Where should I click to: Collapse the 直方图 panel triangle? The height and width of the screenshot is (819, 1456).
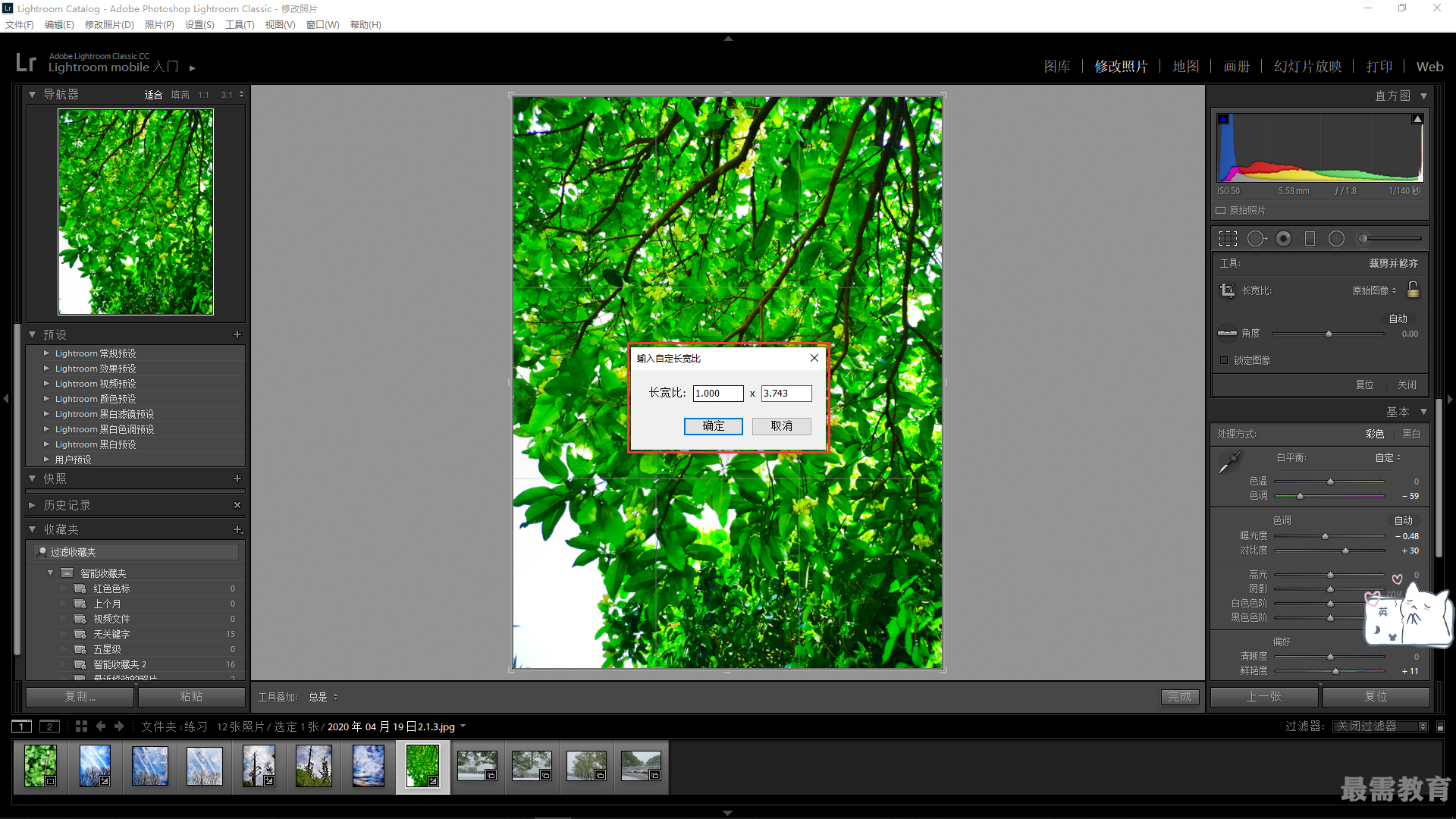[x=1423, y=96]
